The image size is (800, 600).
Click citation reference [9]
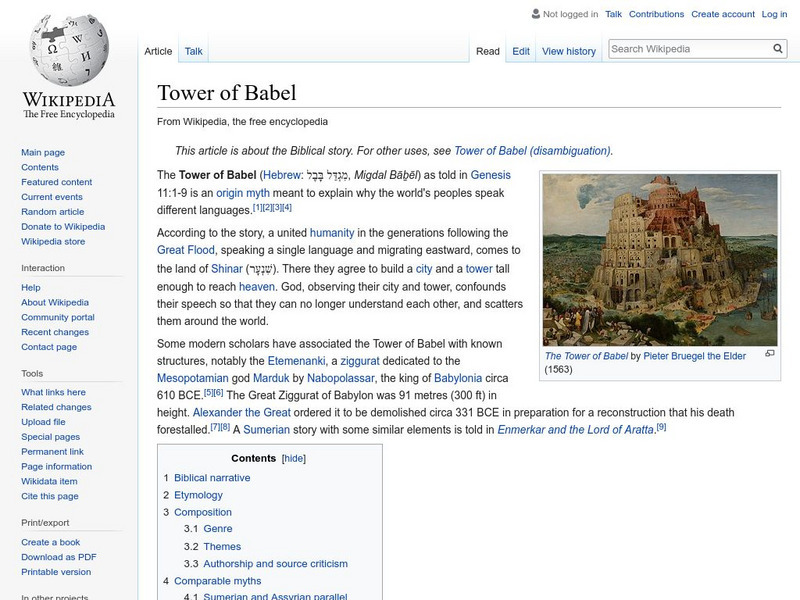coord(661,427)
